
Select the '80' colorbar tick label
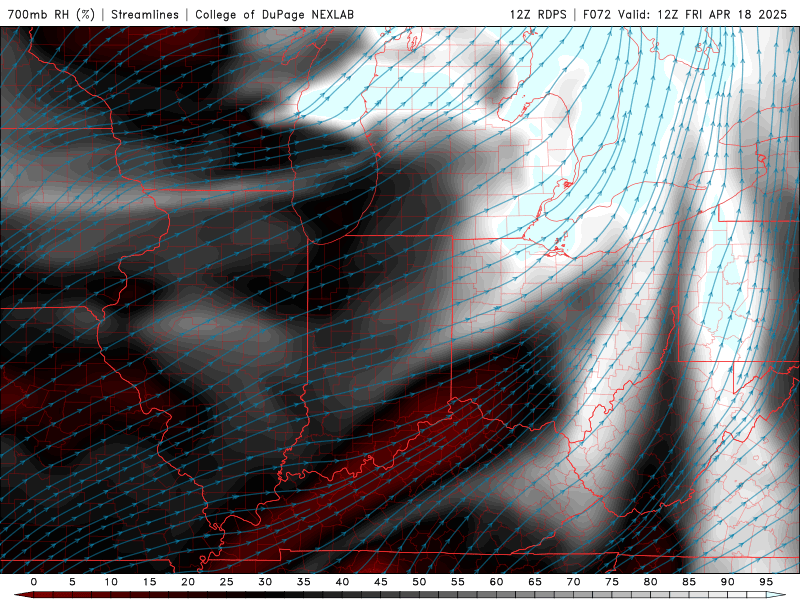(x=650, y=582)
